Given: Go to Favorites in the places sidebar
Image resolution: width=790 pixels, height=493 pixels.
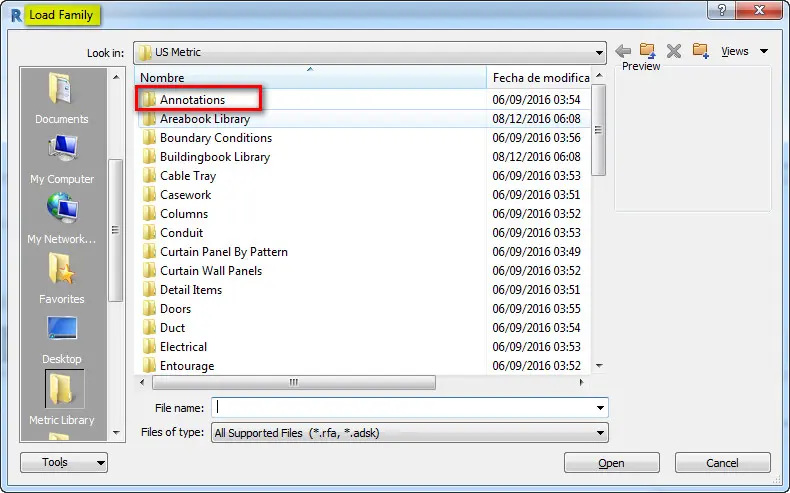Looking at the screenshot, I should click(62, 279).
